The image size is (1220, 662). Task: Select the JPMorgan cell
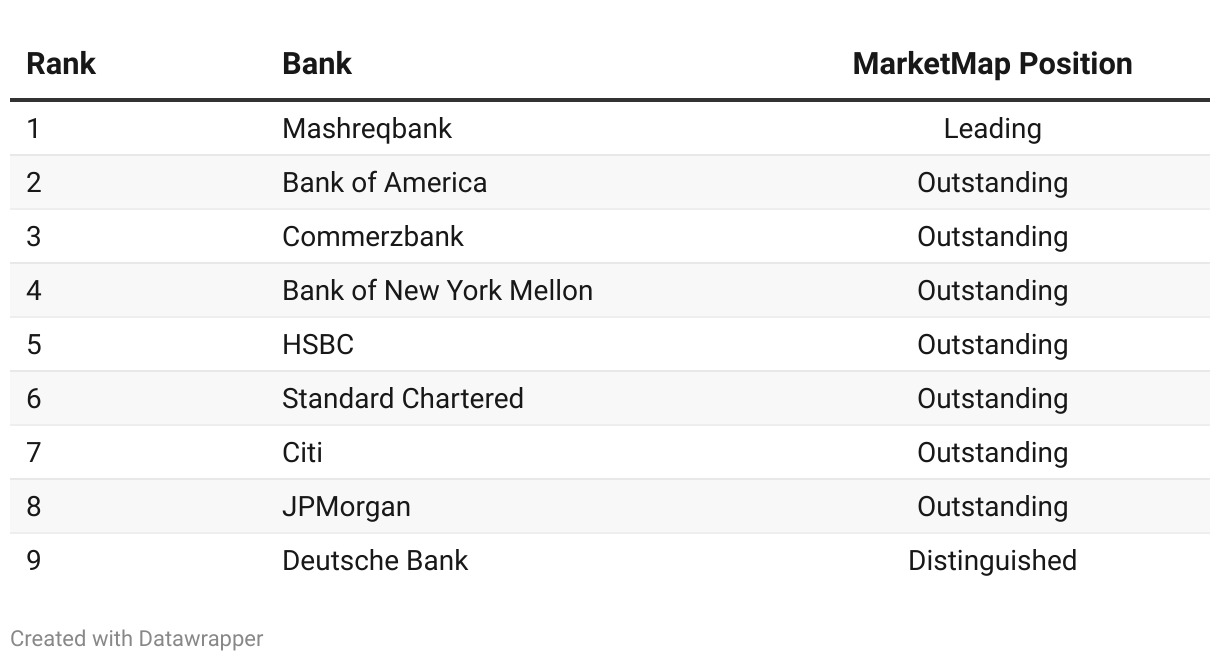346,507
